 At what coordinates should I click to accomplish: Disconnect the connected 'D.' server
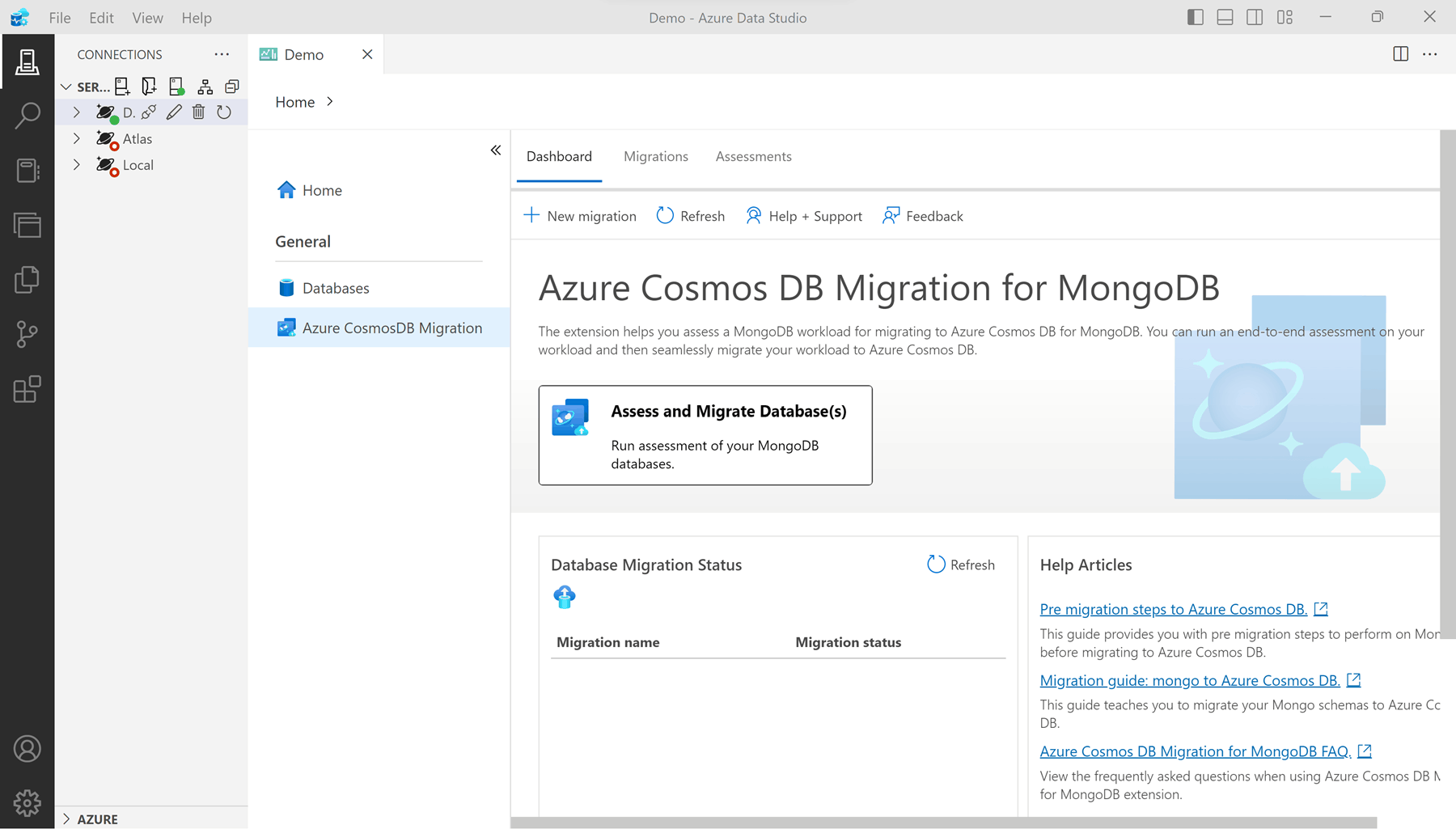click(149, 112)
